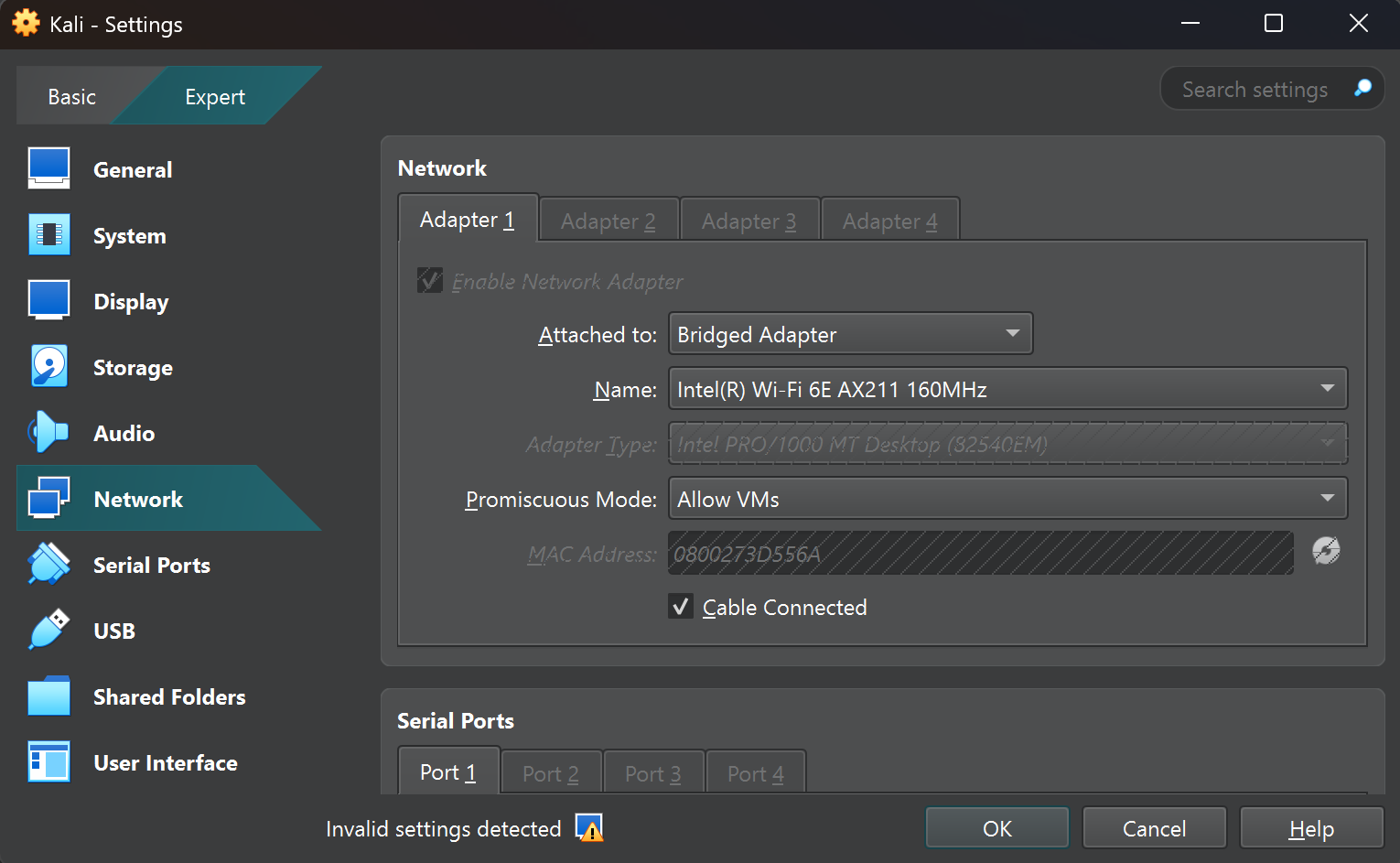Switch to the Basic mode tab
The width and height of the screenshot is (1400, 863).
71,96
